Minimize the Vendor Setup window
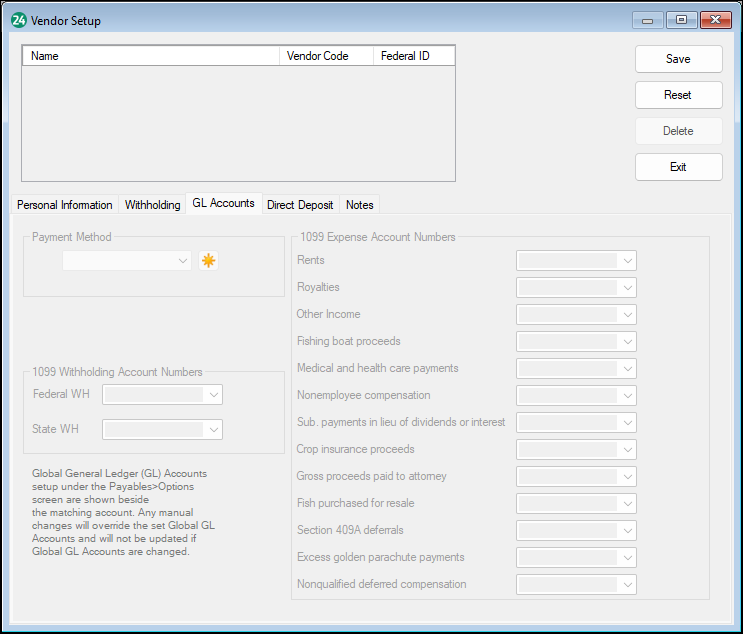 tap(648, 20)
